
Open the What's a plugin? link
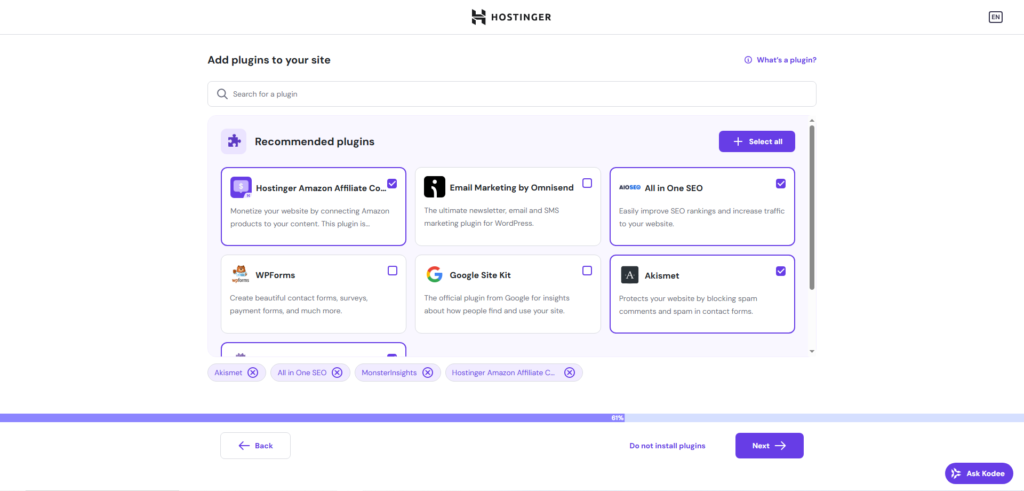786,59
